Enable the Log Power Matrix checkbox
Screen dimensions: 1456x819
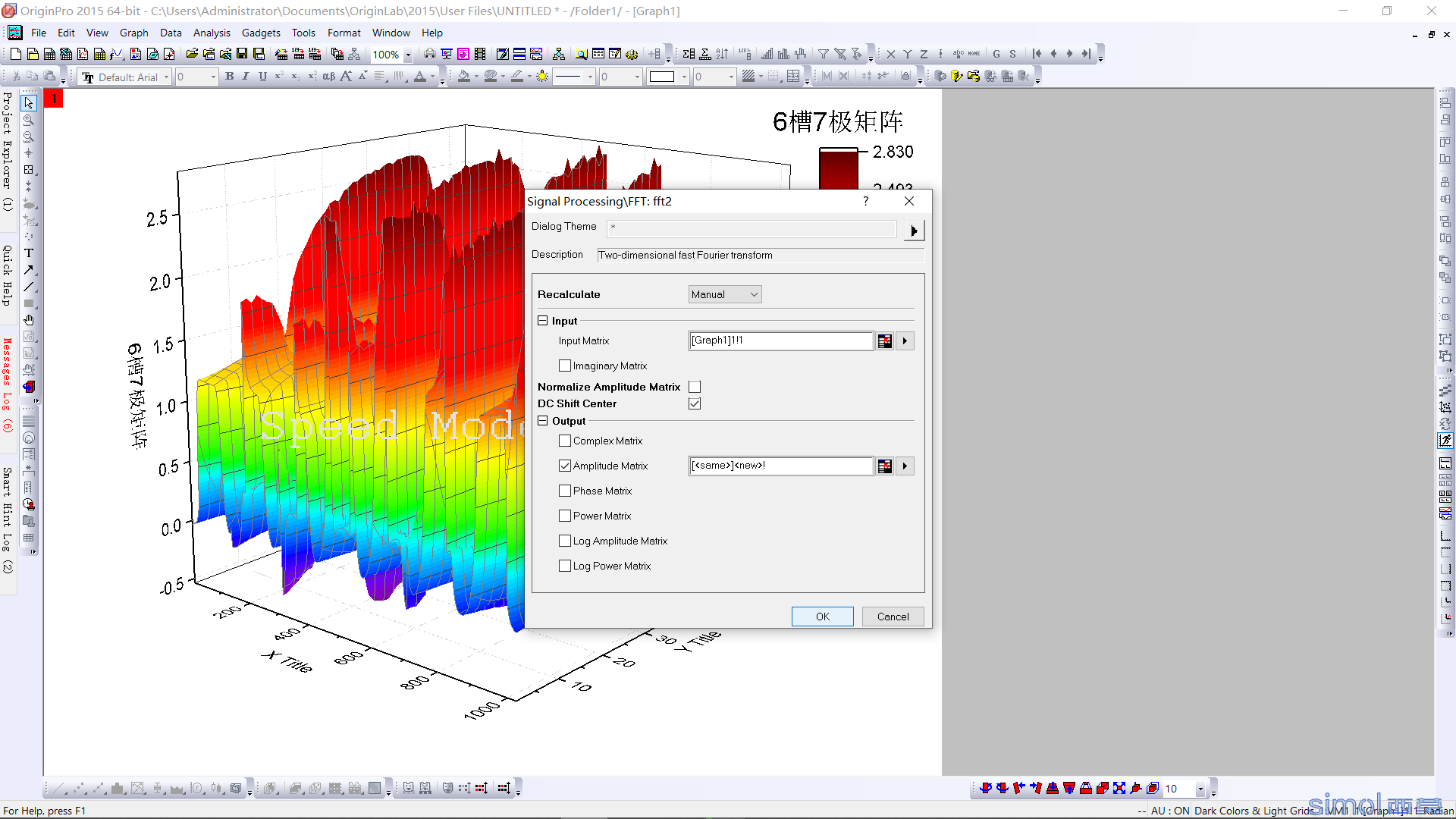(x=565, y=566)
